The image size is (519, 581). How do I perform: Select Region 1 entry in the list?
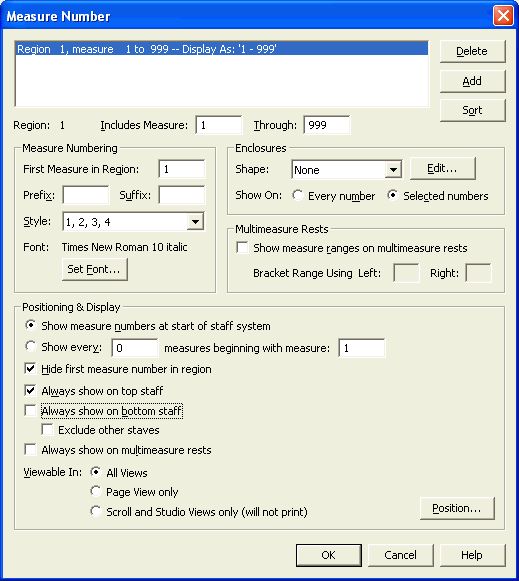click(x=222, y=49)
